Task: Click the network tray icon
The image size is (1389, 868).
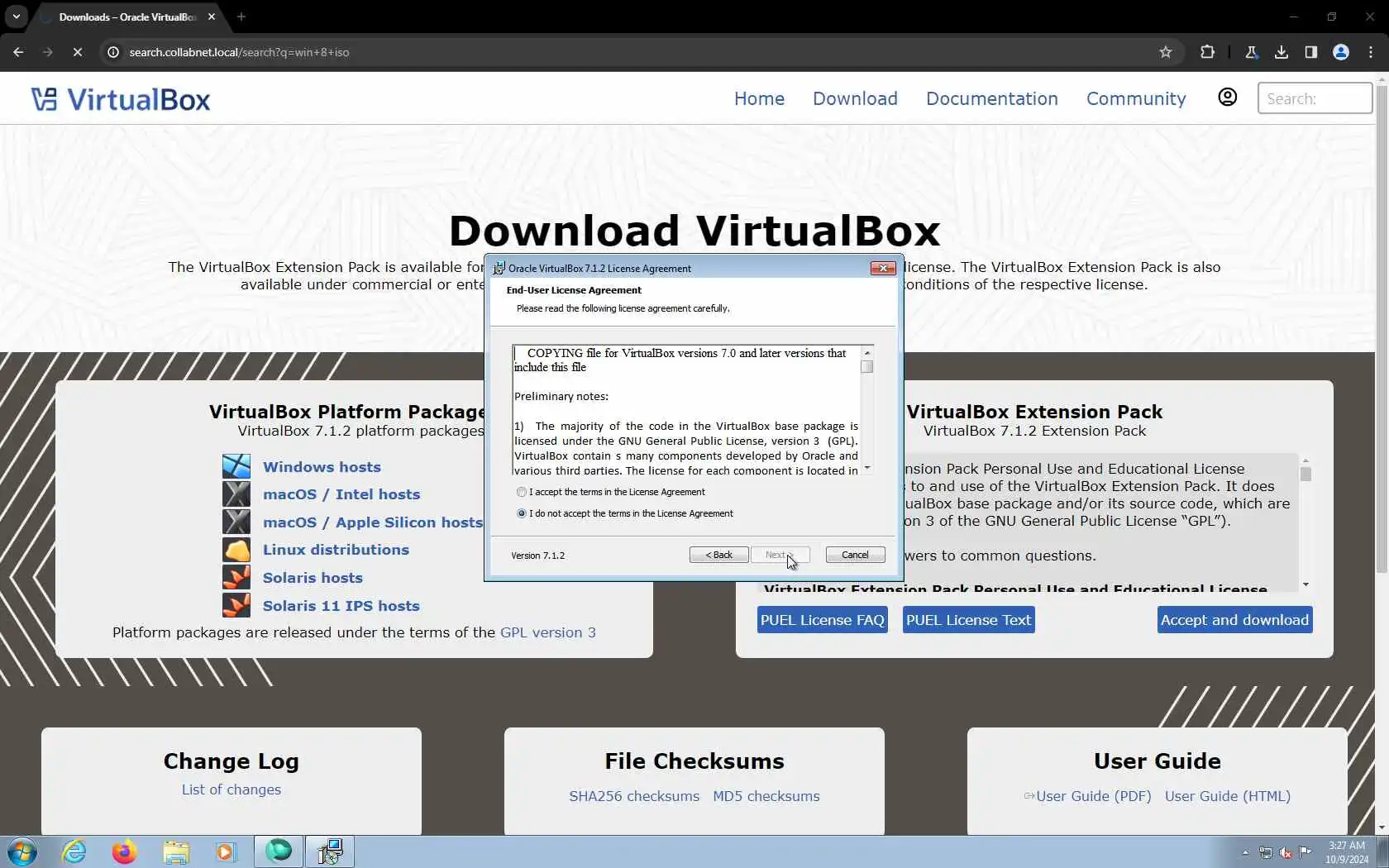Action: [x=1266, y=852]
